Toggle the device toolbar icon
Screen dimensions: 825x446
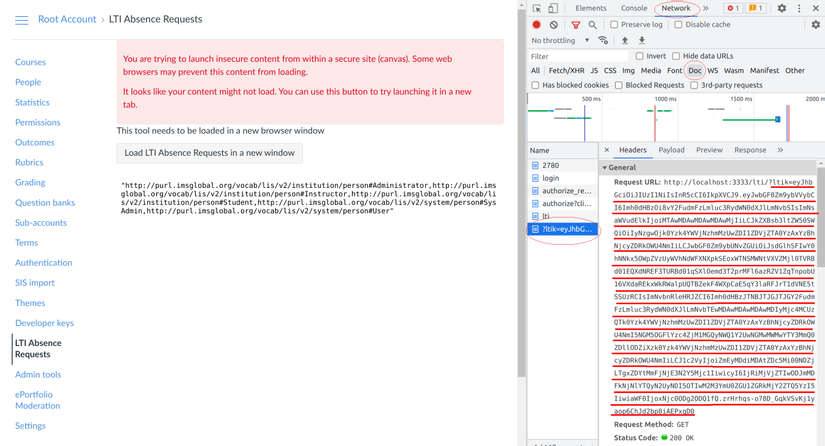553,8
